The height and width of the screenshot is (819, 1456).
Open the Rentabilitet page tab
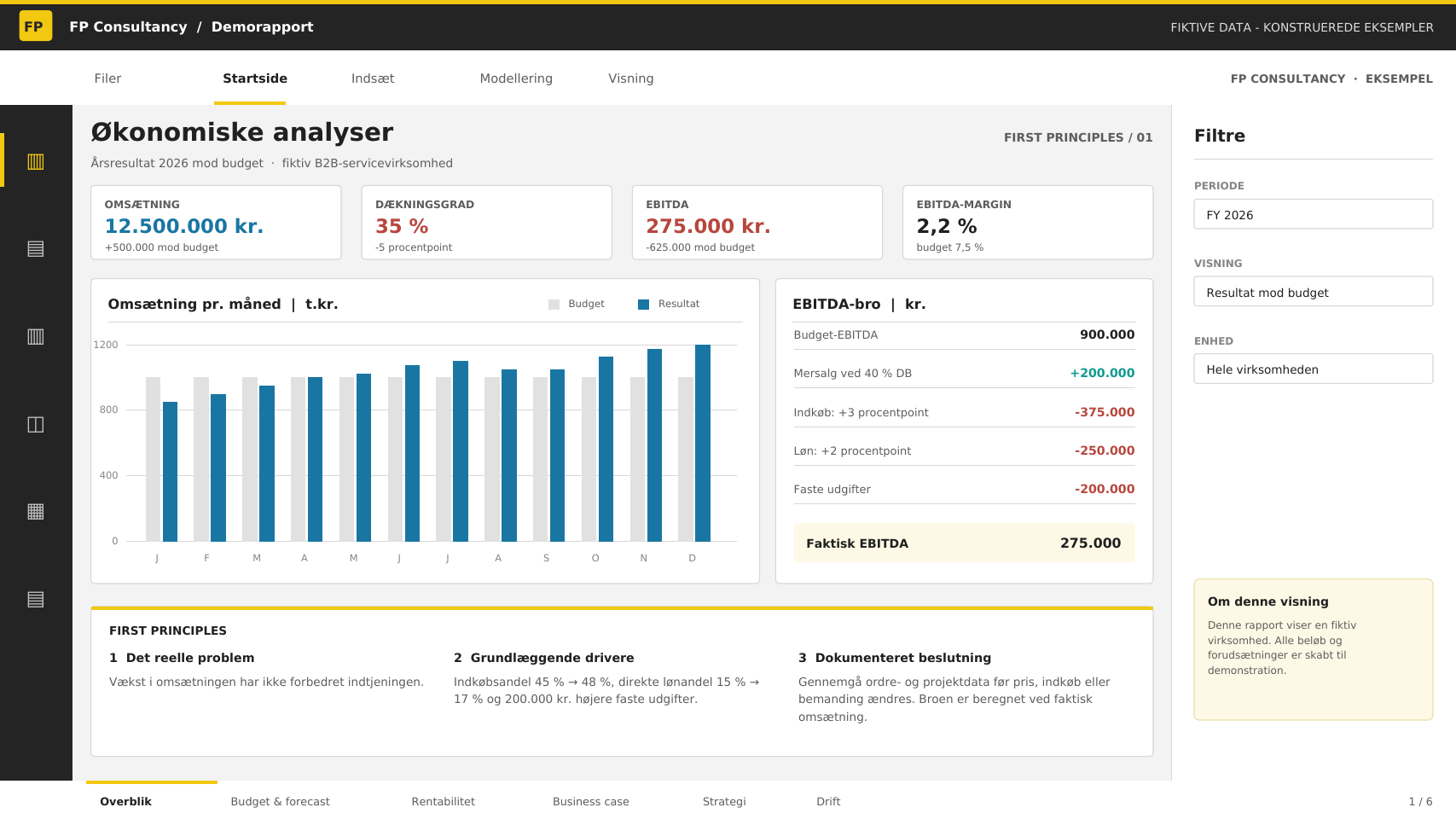tap(443, 801)
